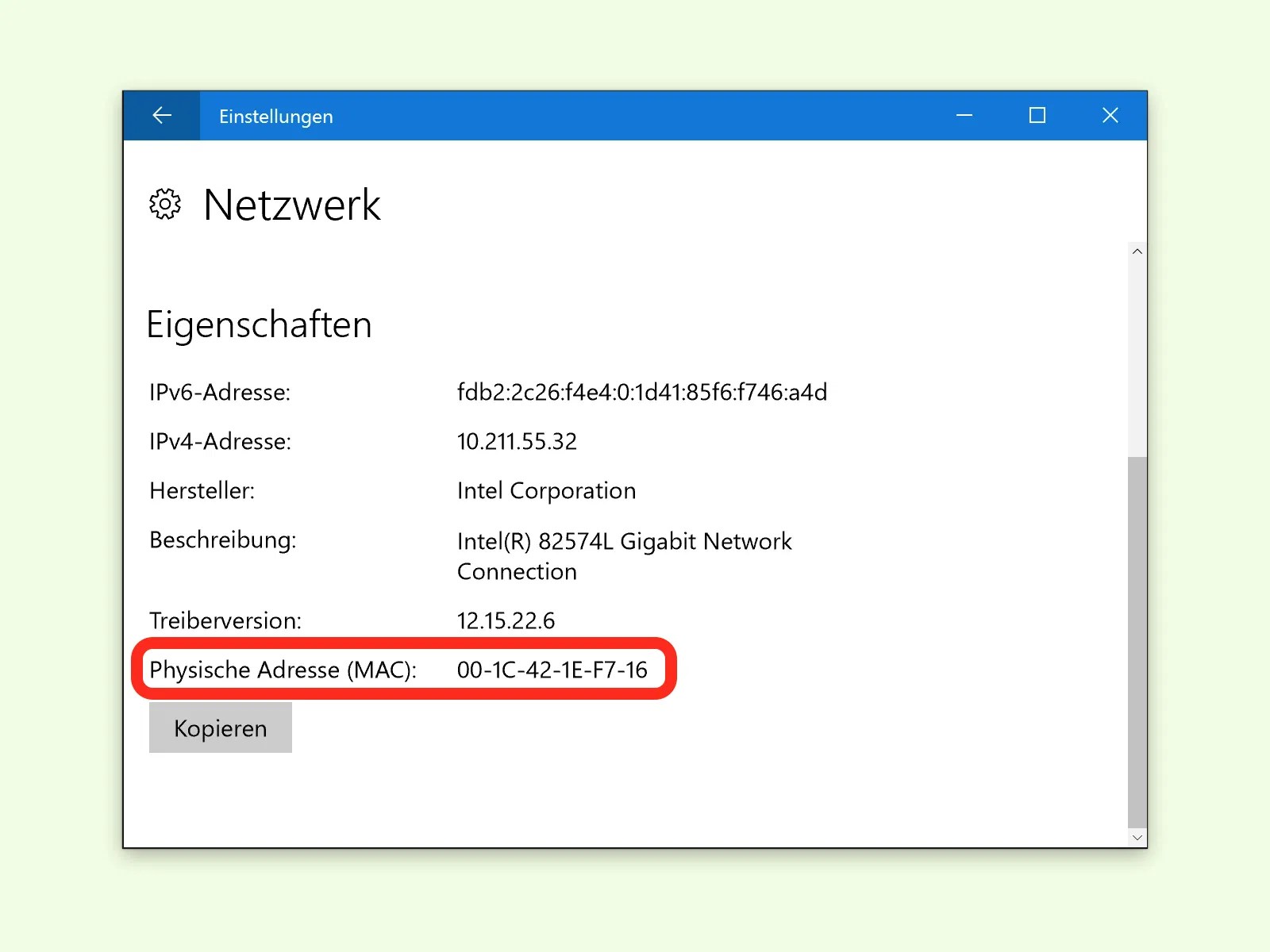Screen dimensions: 1270x952
Task: Click the Einstellungen title text
Action: [x=275, y=116]
